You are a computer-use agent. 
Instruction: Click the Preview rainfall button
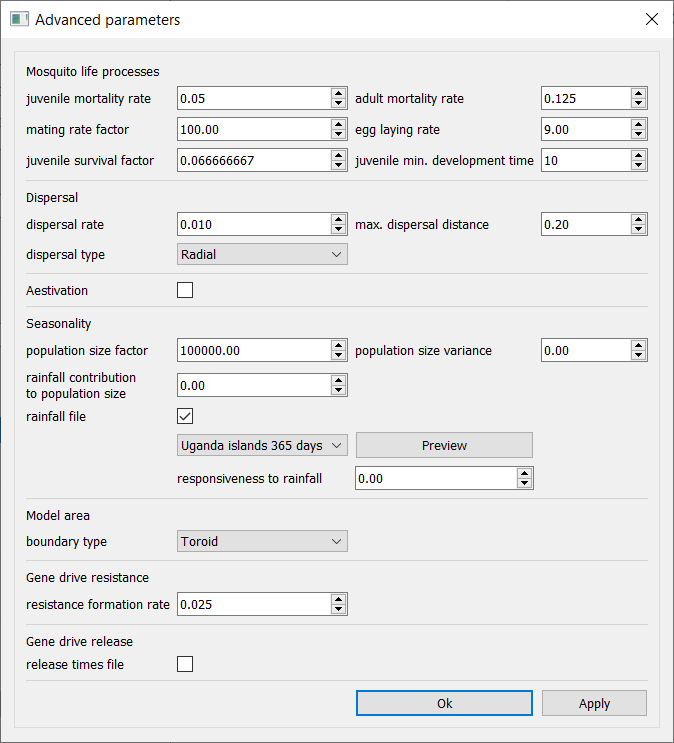pyautogui.click(x=444, y=445)
